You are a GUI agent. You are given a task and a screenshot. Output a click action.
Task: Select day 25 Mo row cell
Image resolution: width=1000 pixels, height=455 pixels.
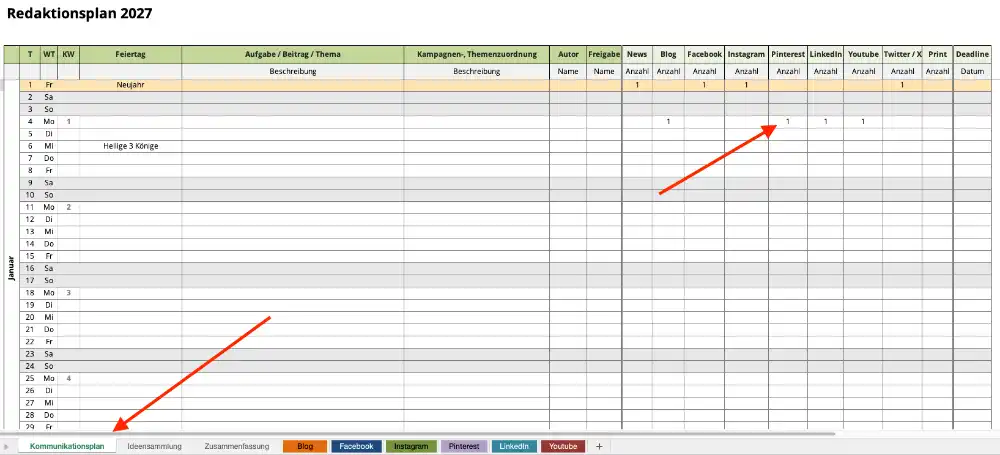49,378
